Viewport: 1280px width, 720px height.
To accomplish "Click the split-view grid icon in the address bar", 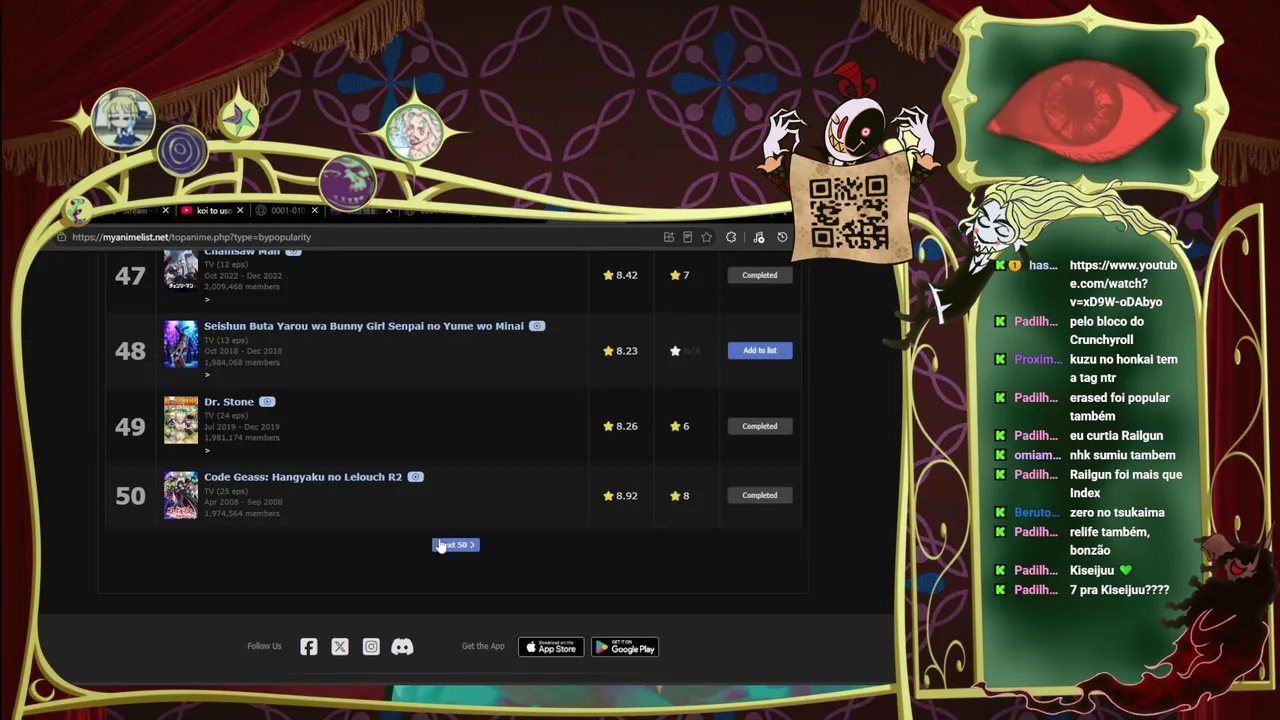I will click(x=668, y=237).
